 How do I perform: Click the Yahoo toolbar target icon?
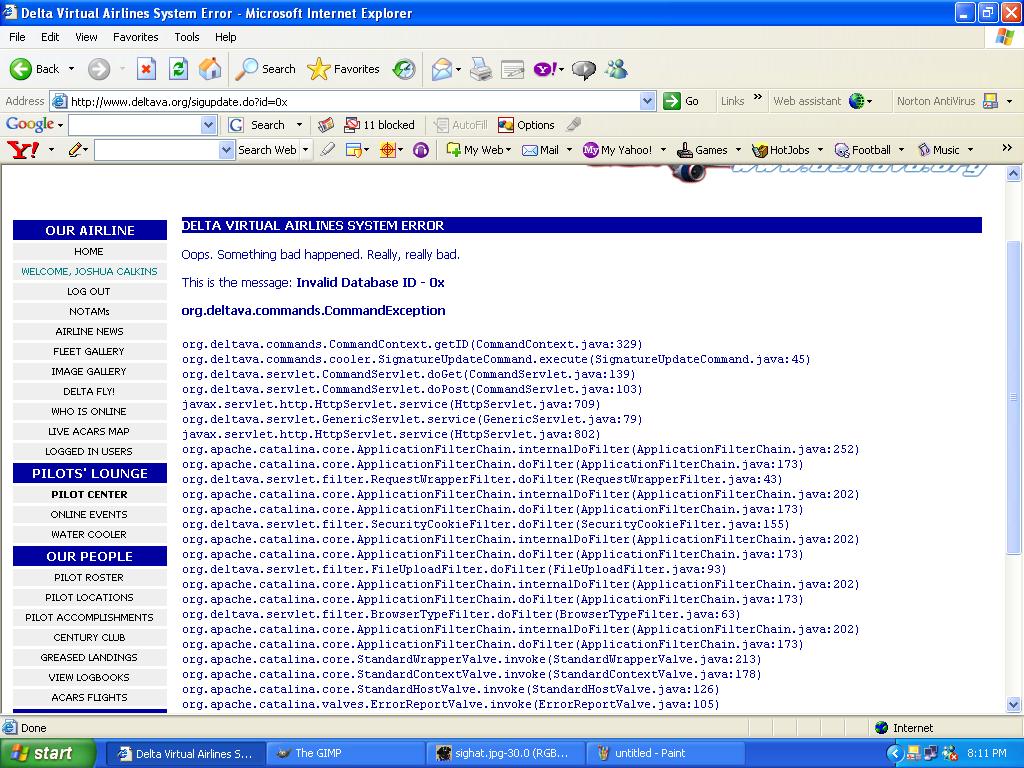coord(388,150)
